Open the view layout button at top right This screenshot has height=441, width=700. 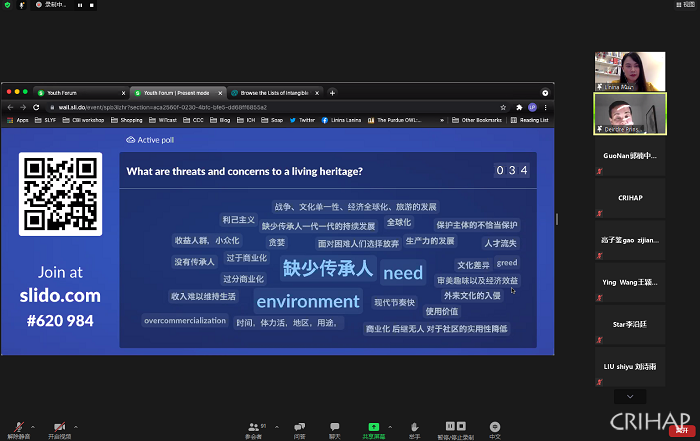point(687,5)
